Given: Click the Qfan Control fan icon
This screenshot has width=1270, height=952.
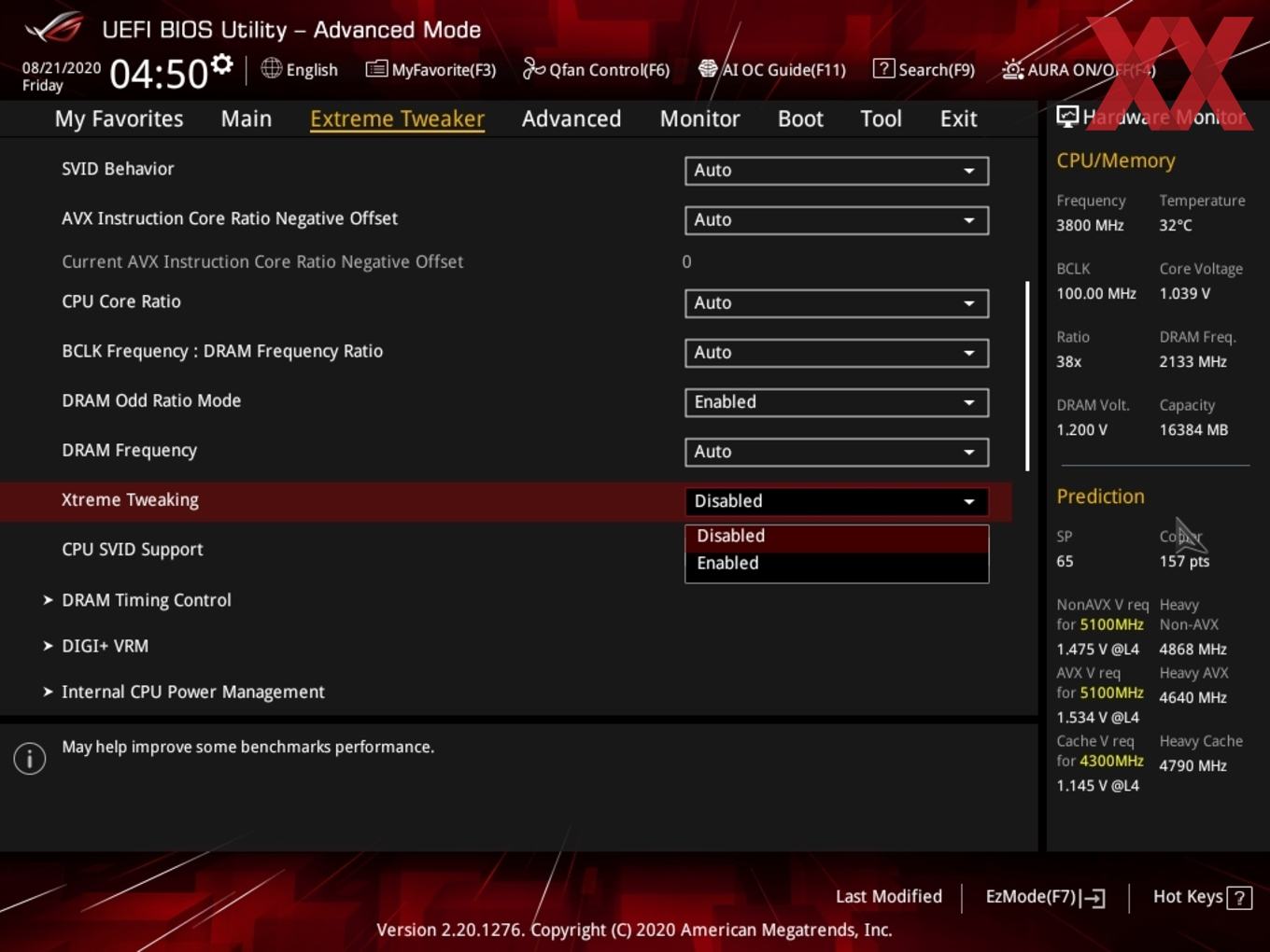Looking at the screenshot, I should tap(533, 68).
